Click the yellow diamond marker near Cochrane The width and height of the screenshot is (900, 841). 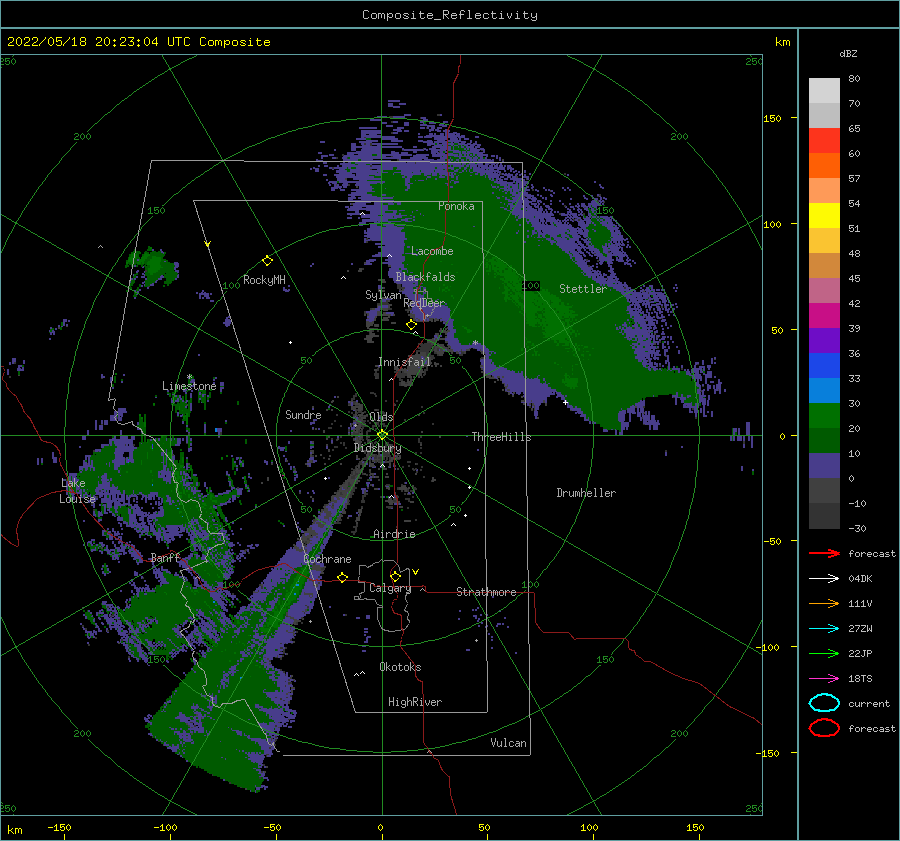click(x=342, y=578)
